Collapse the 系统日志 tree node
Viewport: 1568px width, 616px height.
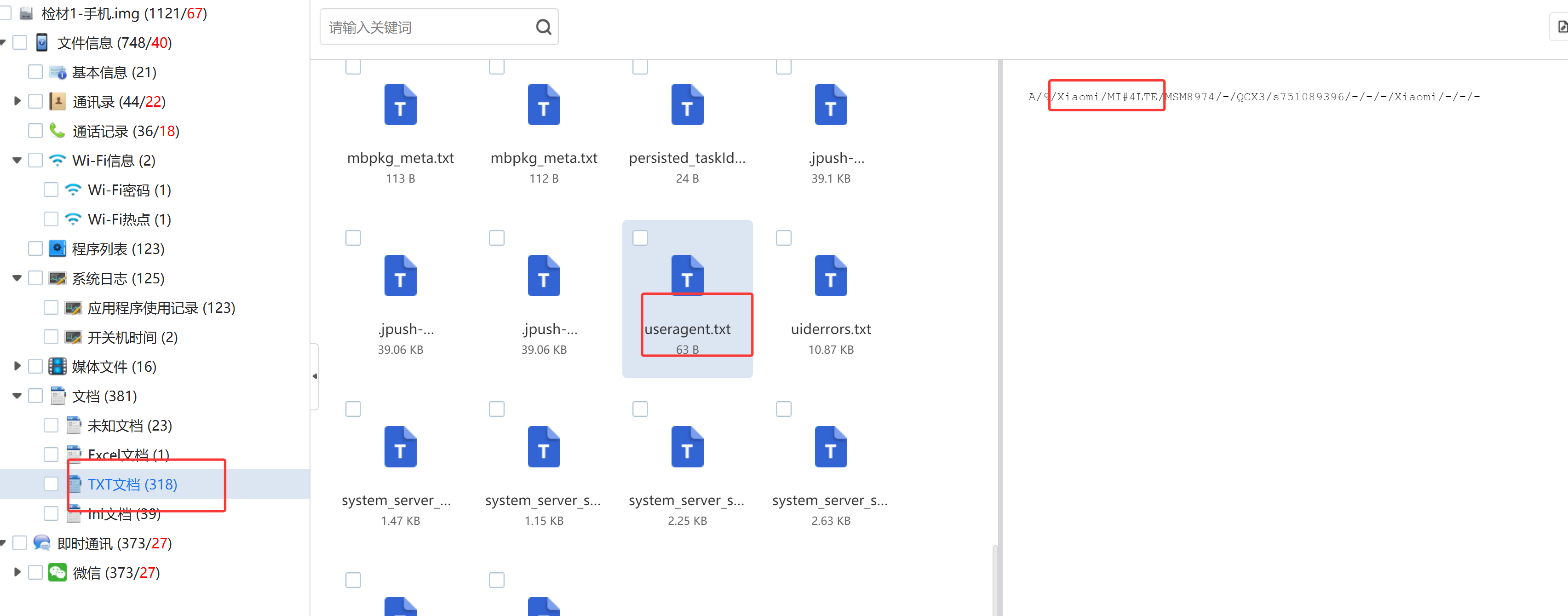coord(17,278)
